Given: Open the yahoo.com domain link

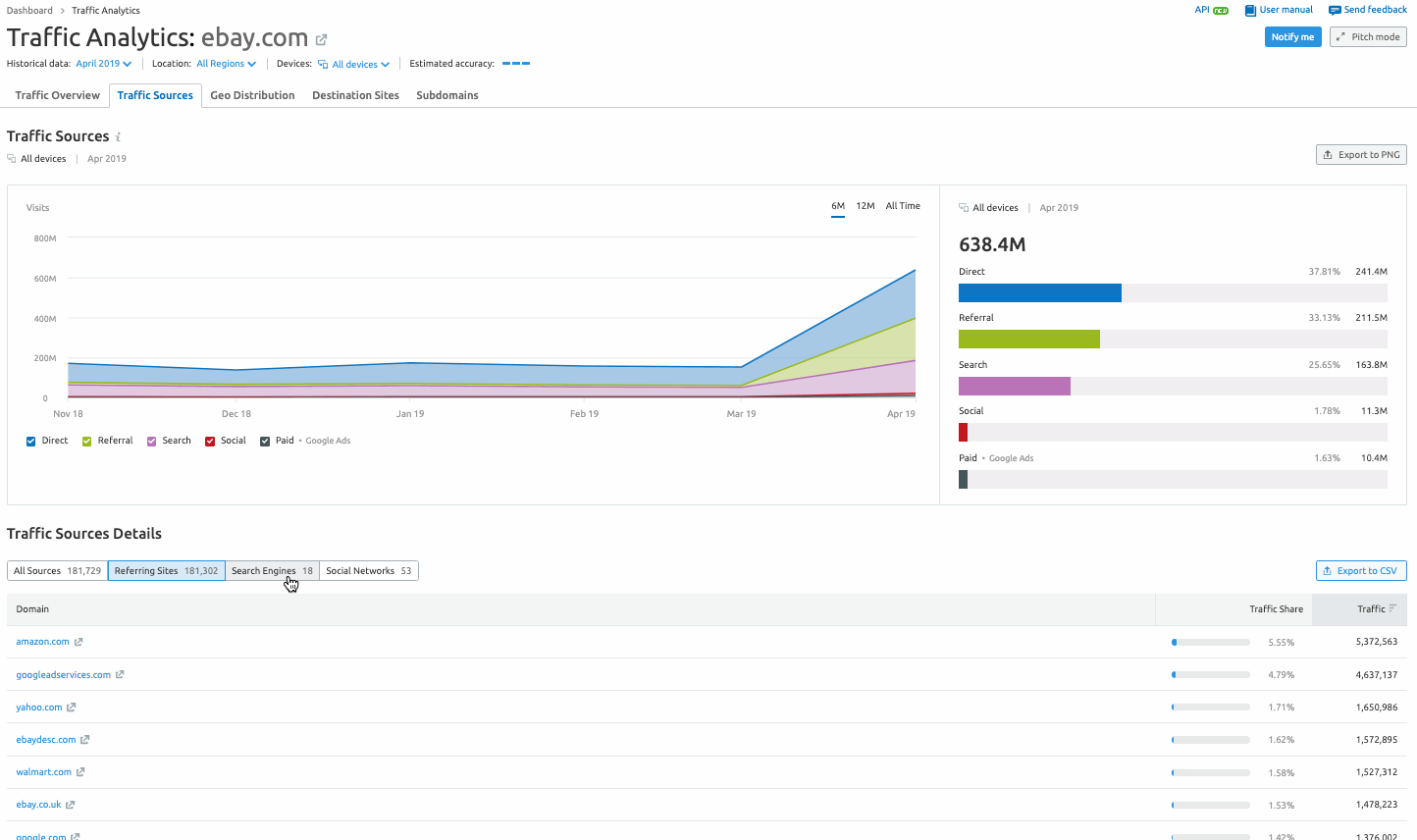Looking at the screenshot, I should 39,708.
